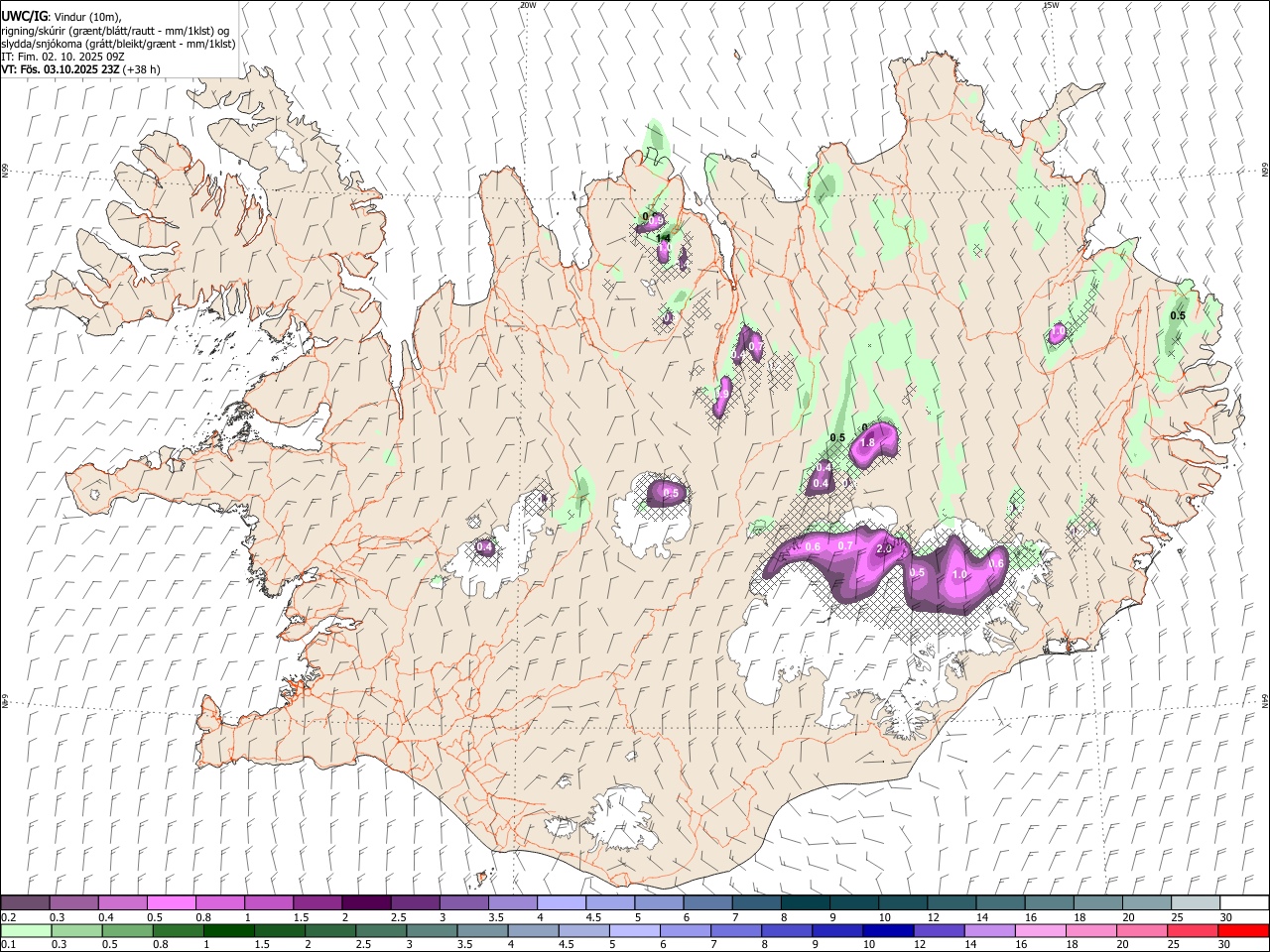Click the 15W longitude label

click(1051, 5)
